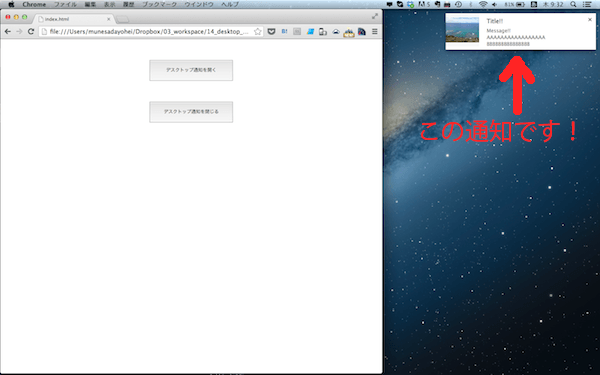
Task: Dismiss the Title!! notification with its X
Action: pos(590,20)
